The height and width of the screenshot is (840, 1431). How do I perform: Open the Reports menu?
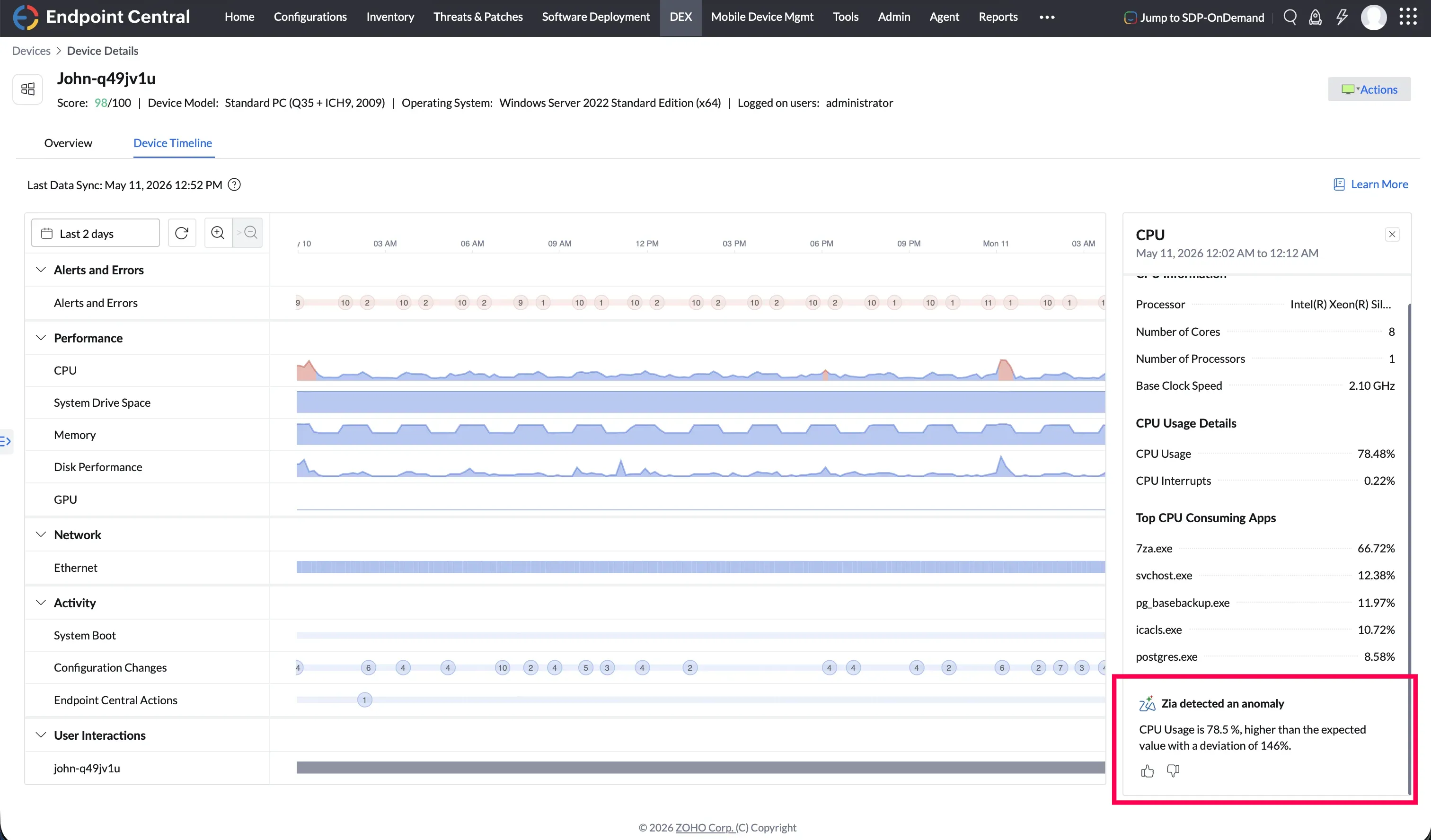998,17
